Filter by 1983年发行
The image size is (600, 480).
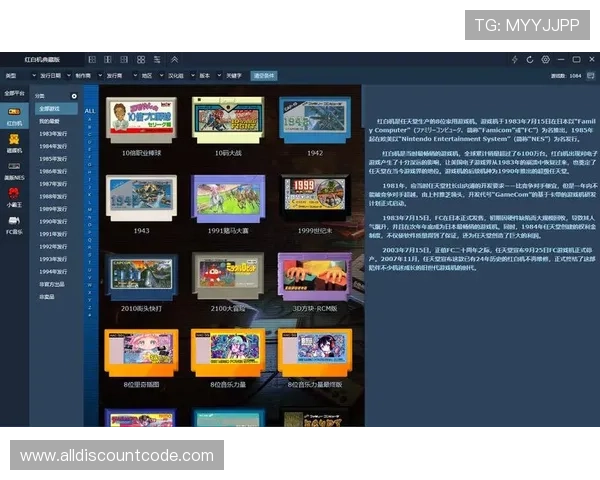pos(53,134)
